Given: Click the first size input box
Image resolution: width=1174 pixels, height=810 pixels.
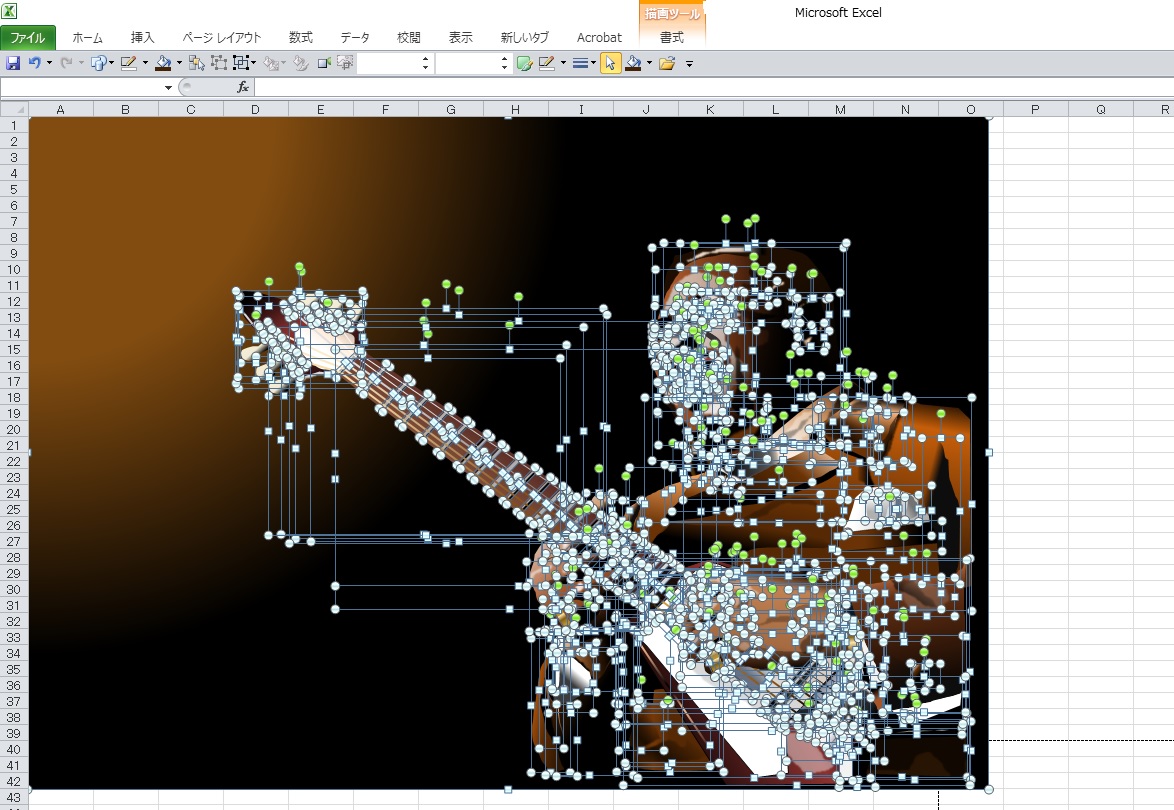Looking at the screenshot, I should (389, 64).
